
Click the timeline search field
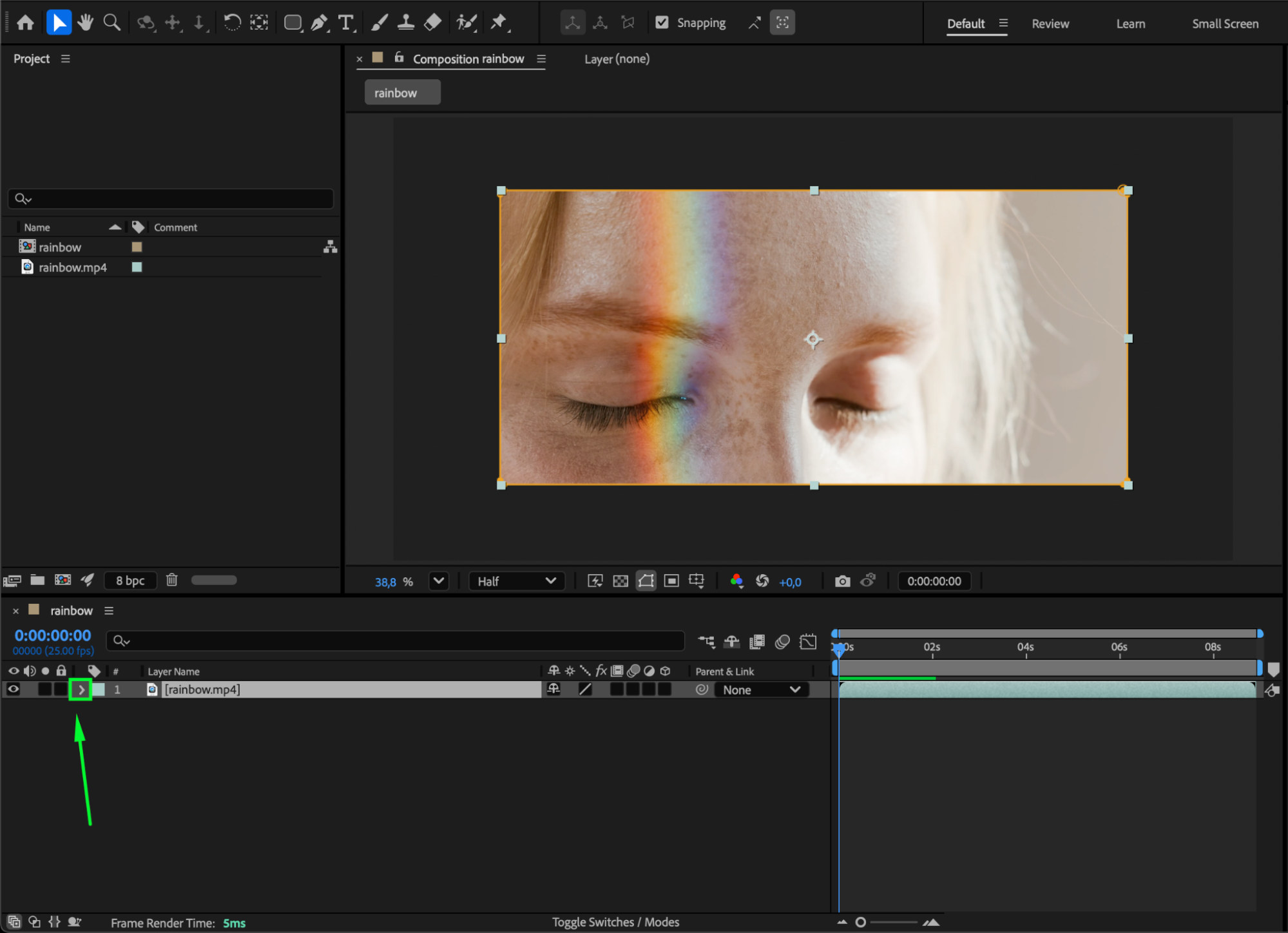click(394, 640)
